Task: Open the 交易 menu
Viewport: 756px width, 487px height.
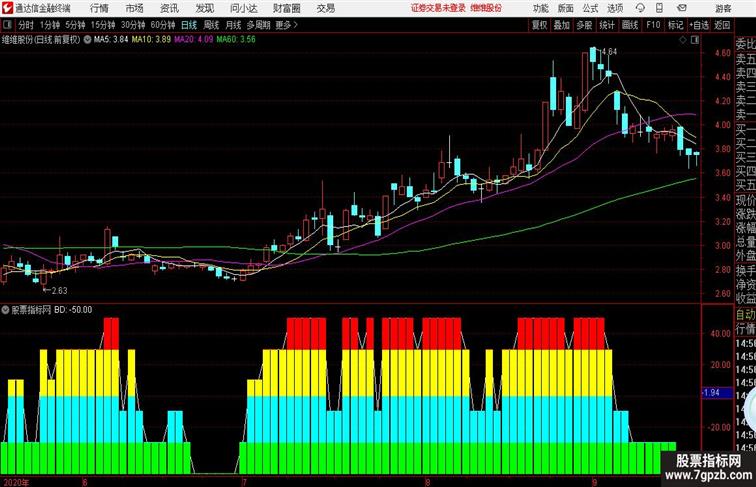Action: 325,8
